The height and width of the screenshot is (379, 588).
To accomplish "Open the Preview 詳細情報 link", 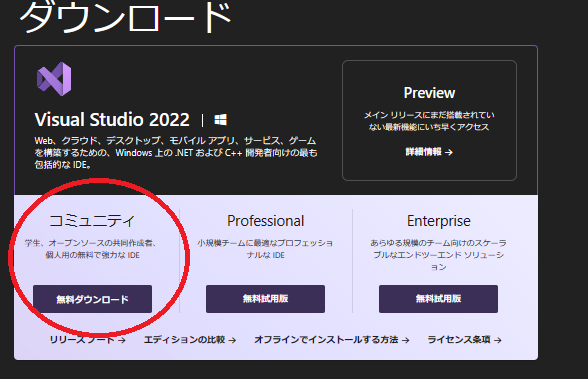I will 429,152.
